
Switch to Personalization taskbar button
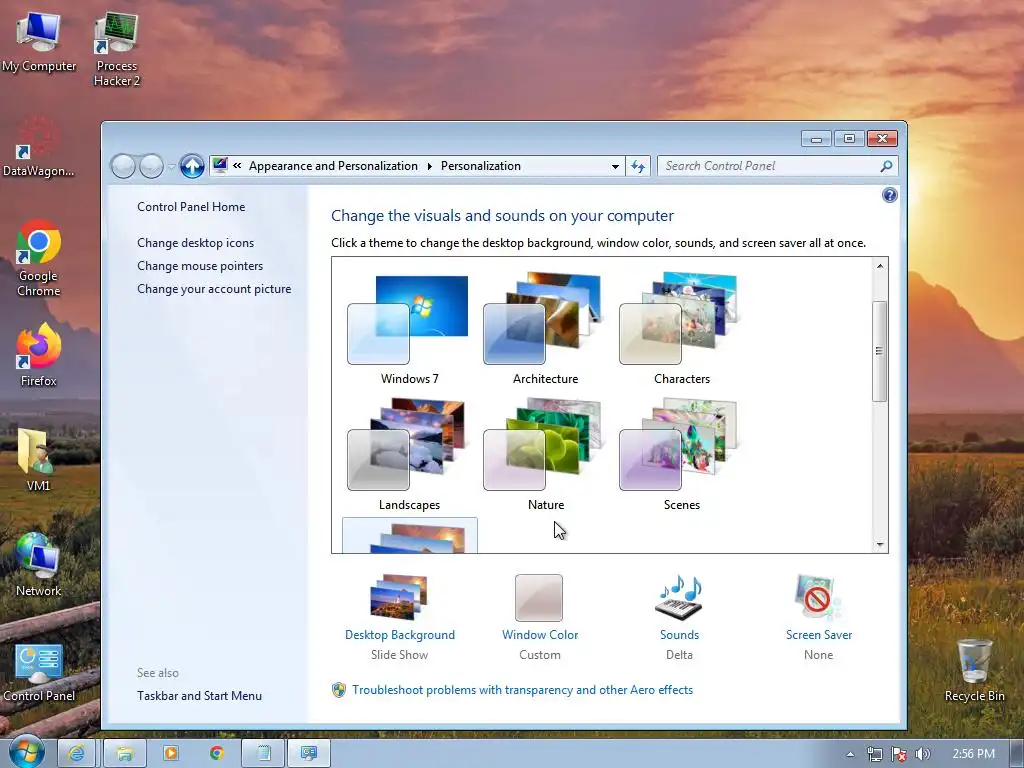pos(309,754)
